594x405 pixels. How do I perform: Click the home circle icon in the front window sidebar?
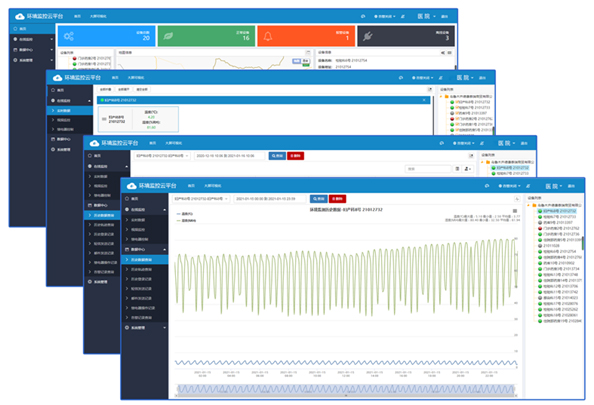pos(127,199)
